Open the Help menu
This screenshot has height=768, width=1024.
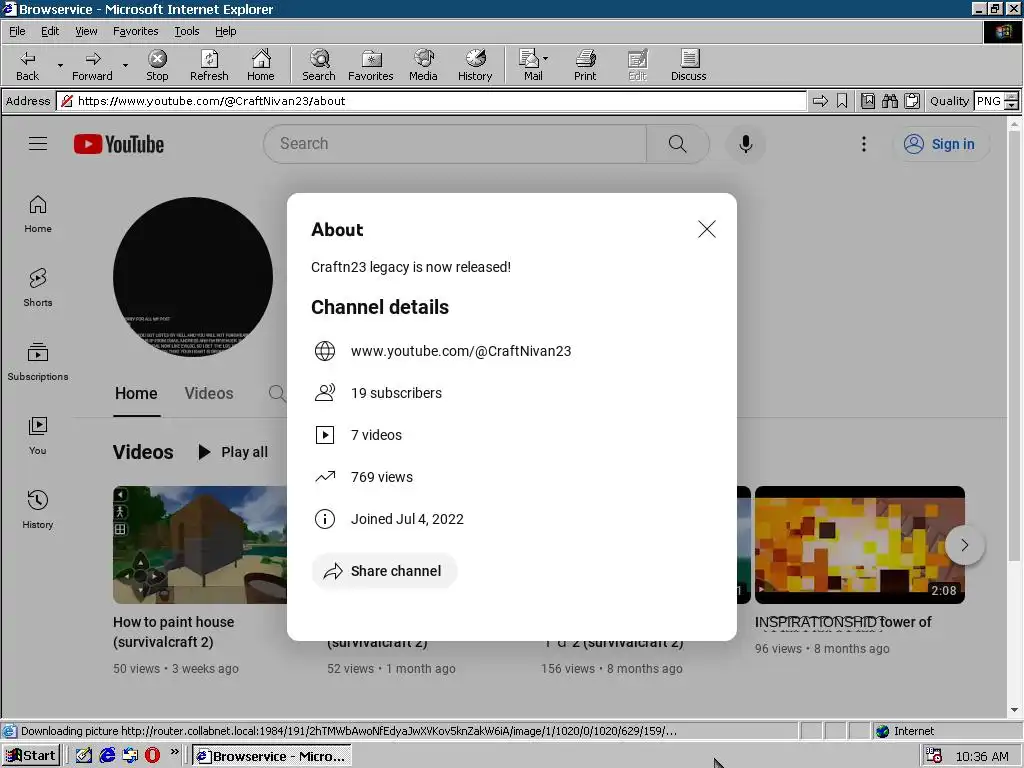(225, 31)
